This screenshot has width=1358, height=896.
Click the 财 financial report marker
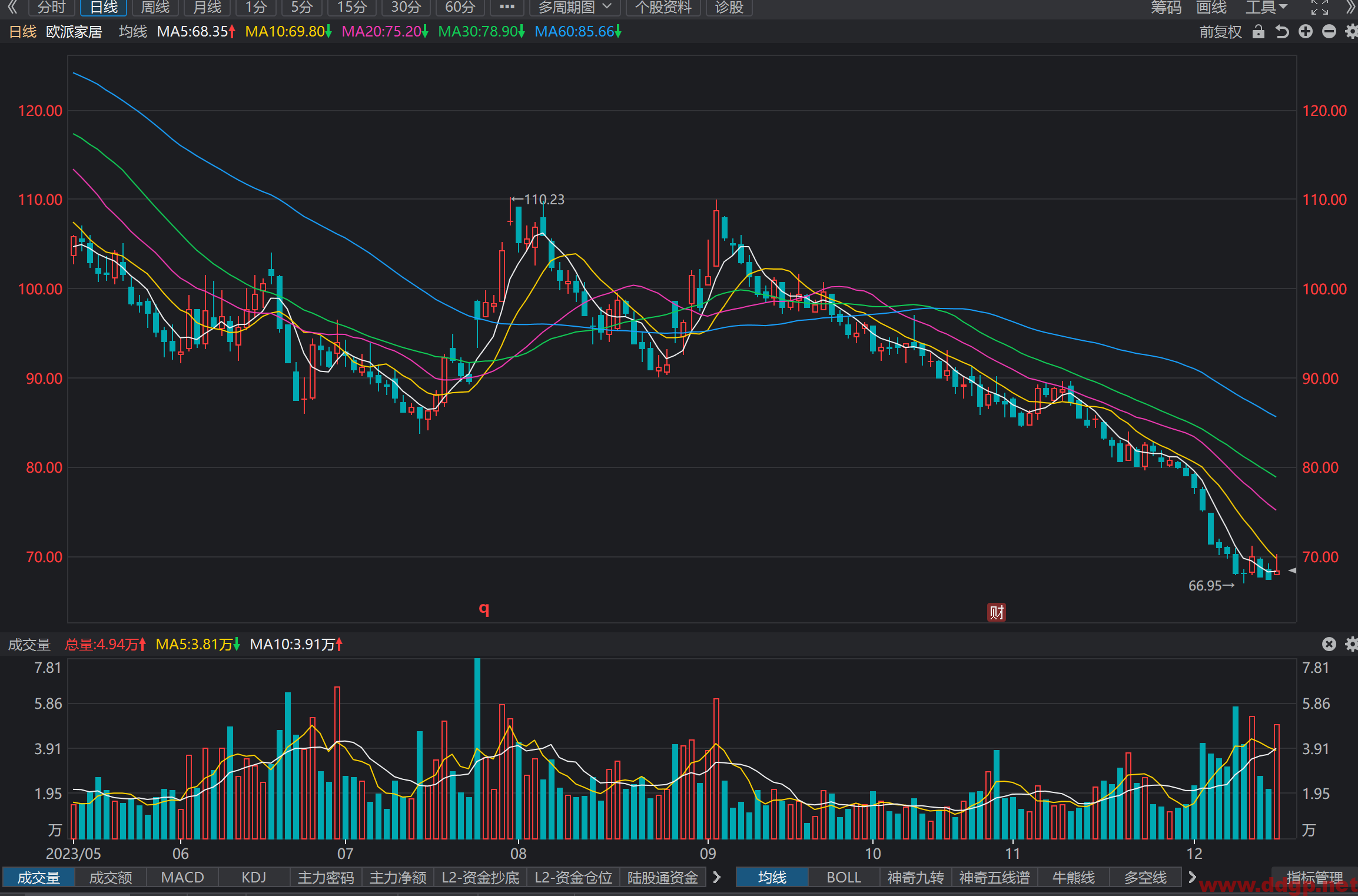[x=996, y=612]
